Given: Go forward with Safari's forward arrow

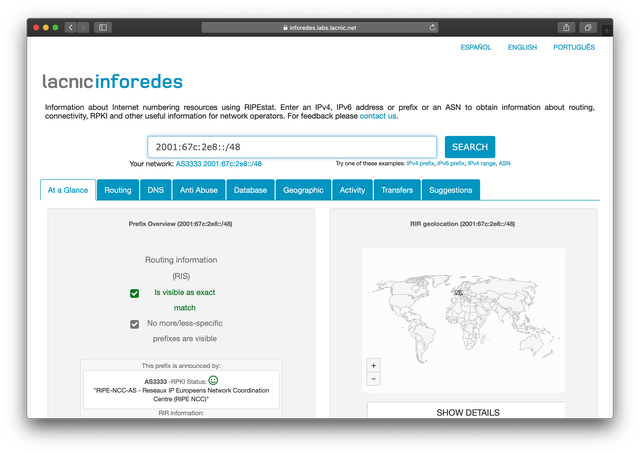Looking at the screenshot, I should click(83, 27).
